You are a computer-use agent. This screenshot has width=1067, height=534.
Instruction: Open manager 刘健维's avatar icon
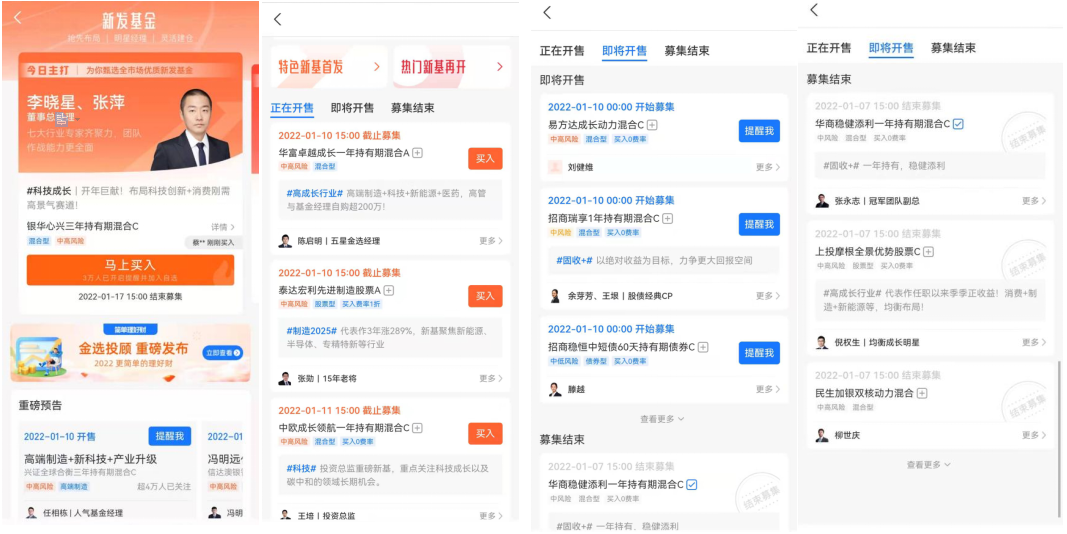555,167
